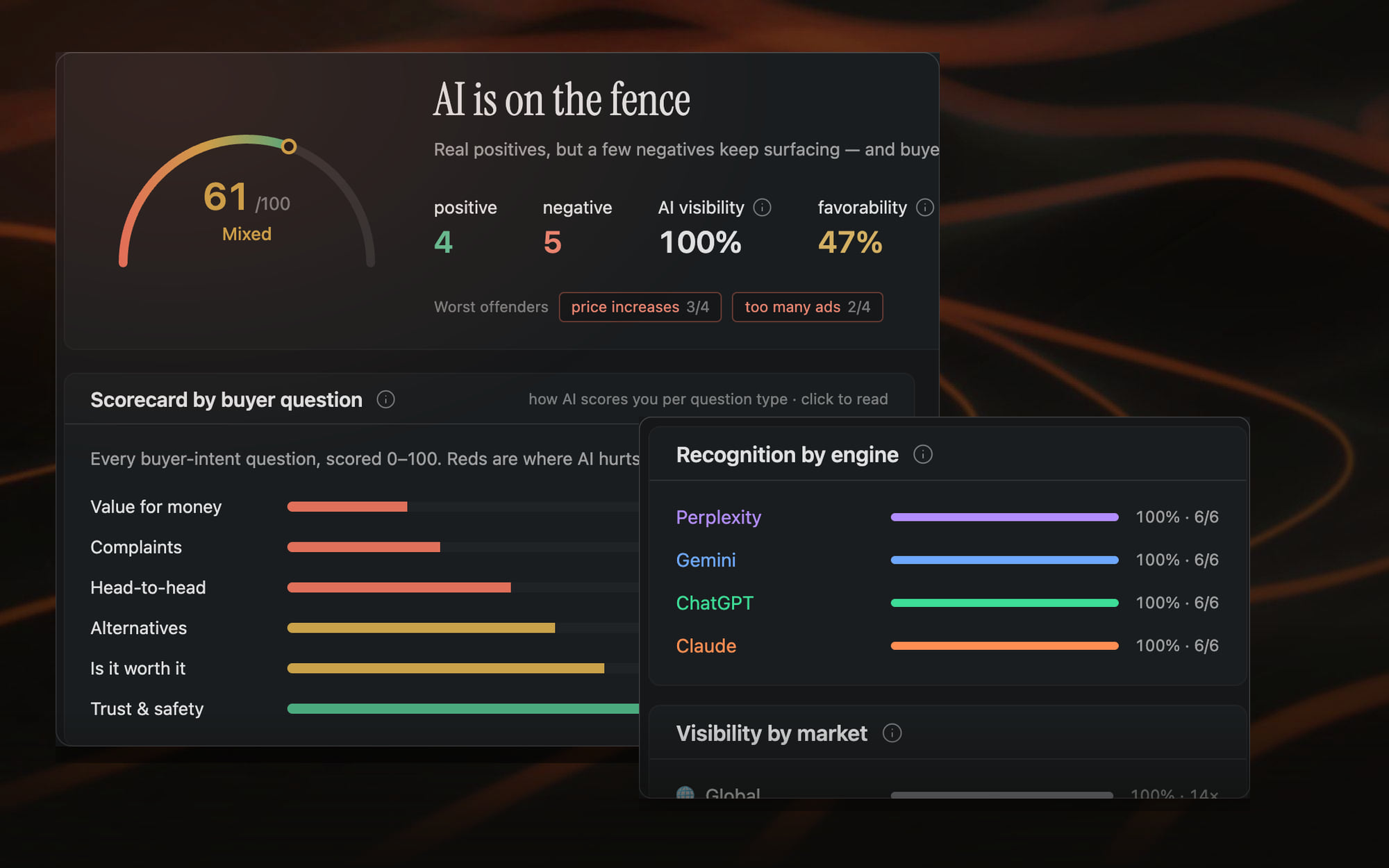1389x868 pixels.
Task: Click the favorability info icon
Action: pos(924,208)
